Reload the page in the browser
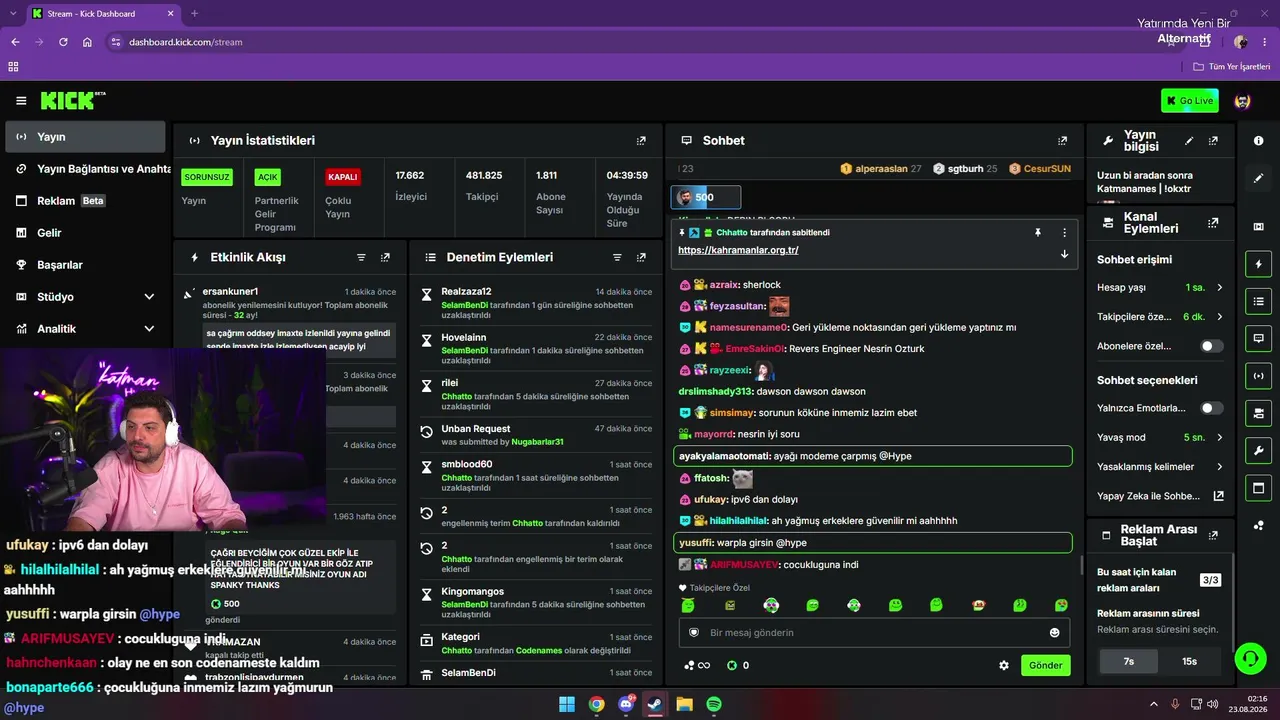1280x720 pixels. pos(63,42)
